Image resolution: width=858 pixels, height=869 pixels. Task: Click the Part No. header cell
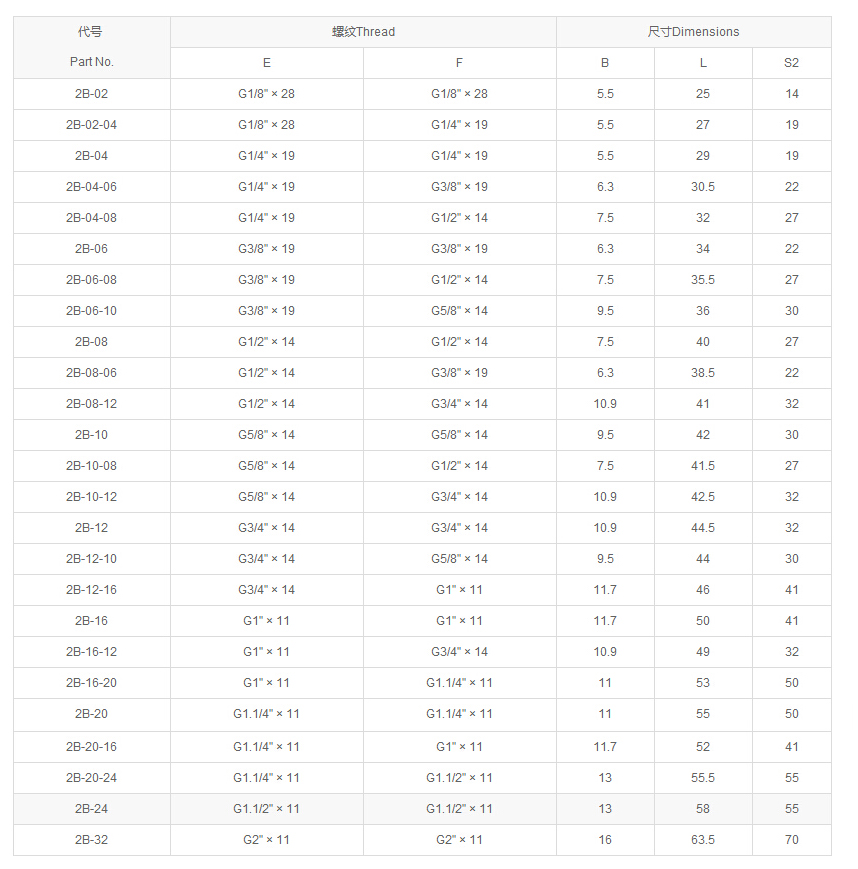[91, 61]
